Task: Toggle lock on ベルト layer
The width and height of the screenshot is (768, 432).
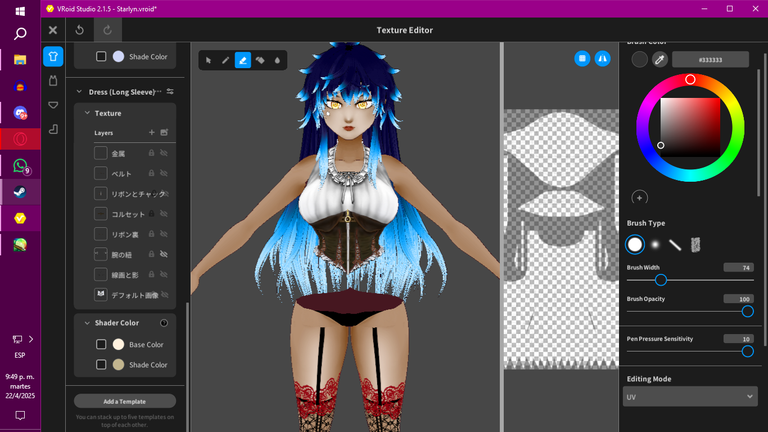Action: (x=151, y=173)
